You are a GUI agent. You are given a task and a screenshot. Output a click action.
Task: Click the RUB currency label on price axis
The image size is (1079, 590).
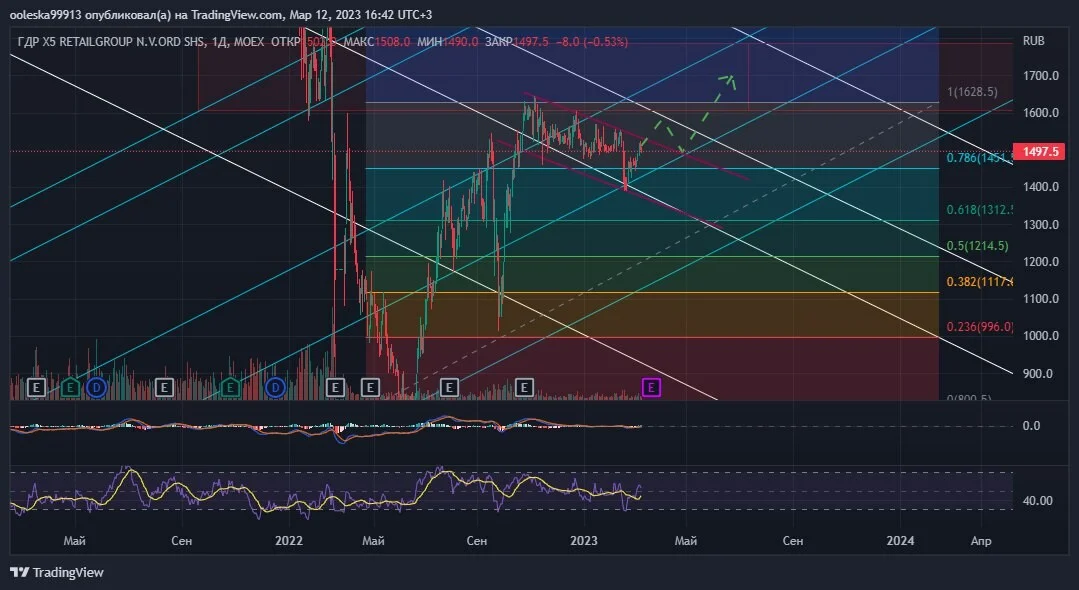1034,41
